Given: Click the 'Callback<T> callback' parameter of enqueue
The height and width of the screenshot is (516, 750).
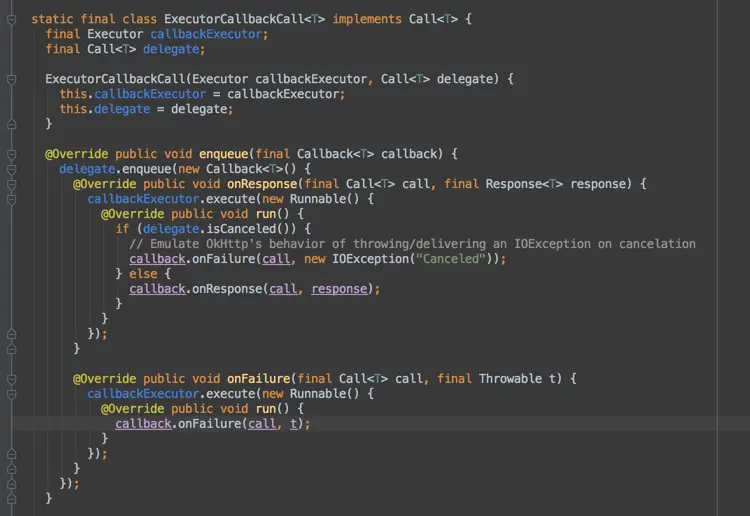Looking at the screenshot, I should [367, 154].
